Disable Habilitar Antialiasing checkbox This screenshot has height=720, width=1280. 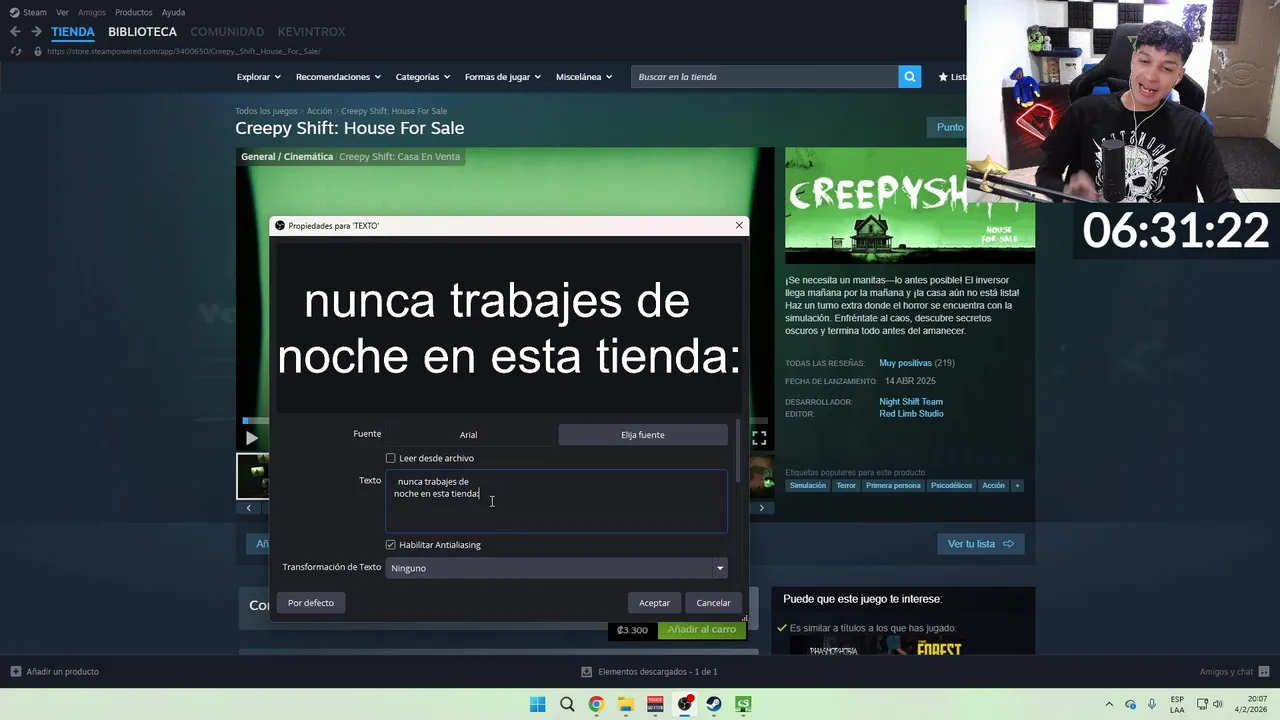point(391,545)
